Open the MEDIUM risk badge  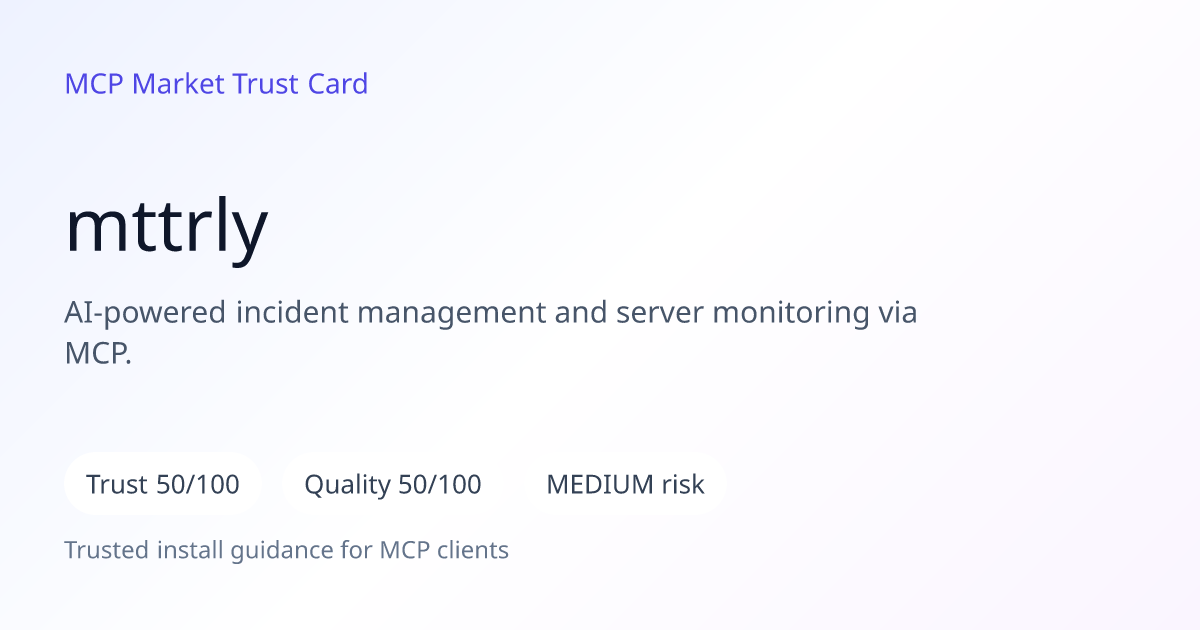click(625, 484)
